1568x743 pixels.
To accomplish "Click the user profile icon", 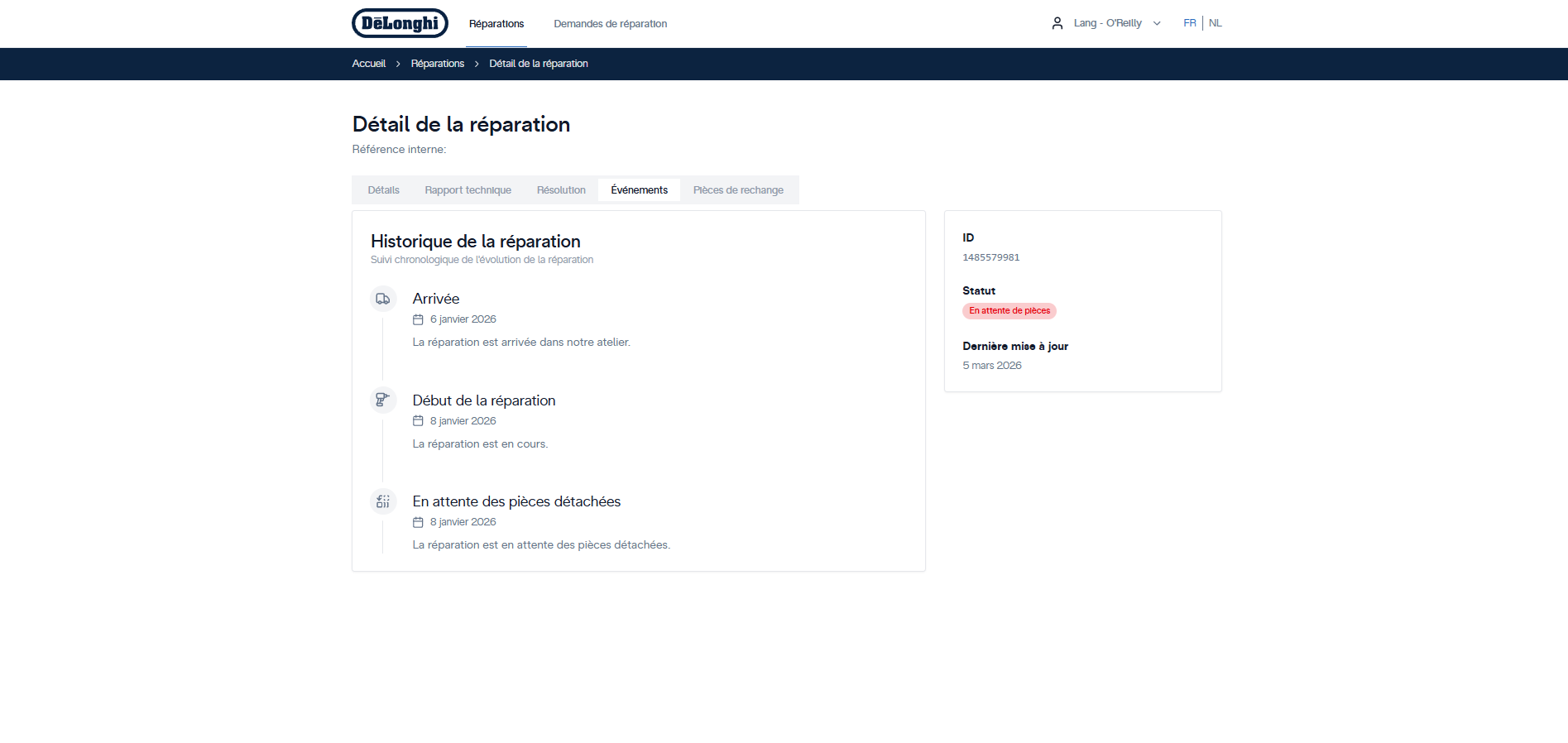I will click(1057, 23).
